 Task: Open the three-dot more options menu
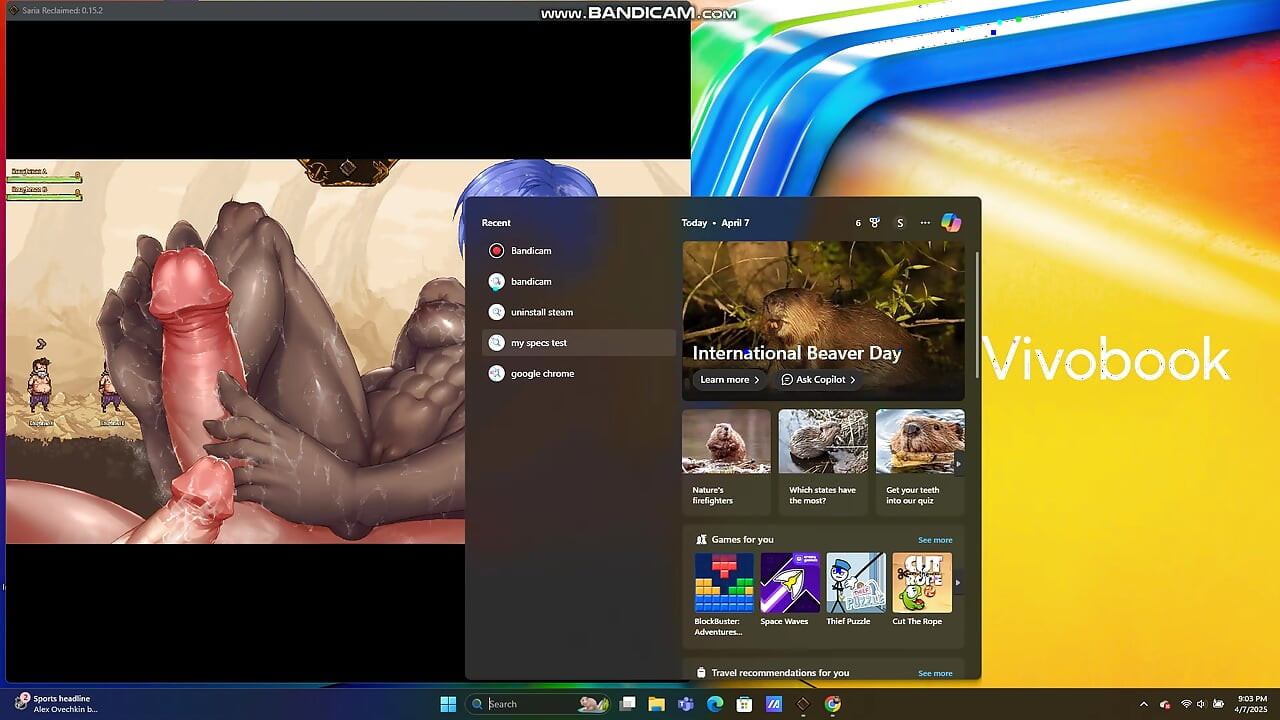coord(925,223)
